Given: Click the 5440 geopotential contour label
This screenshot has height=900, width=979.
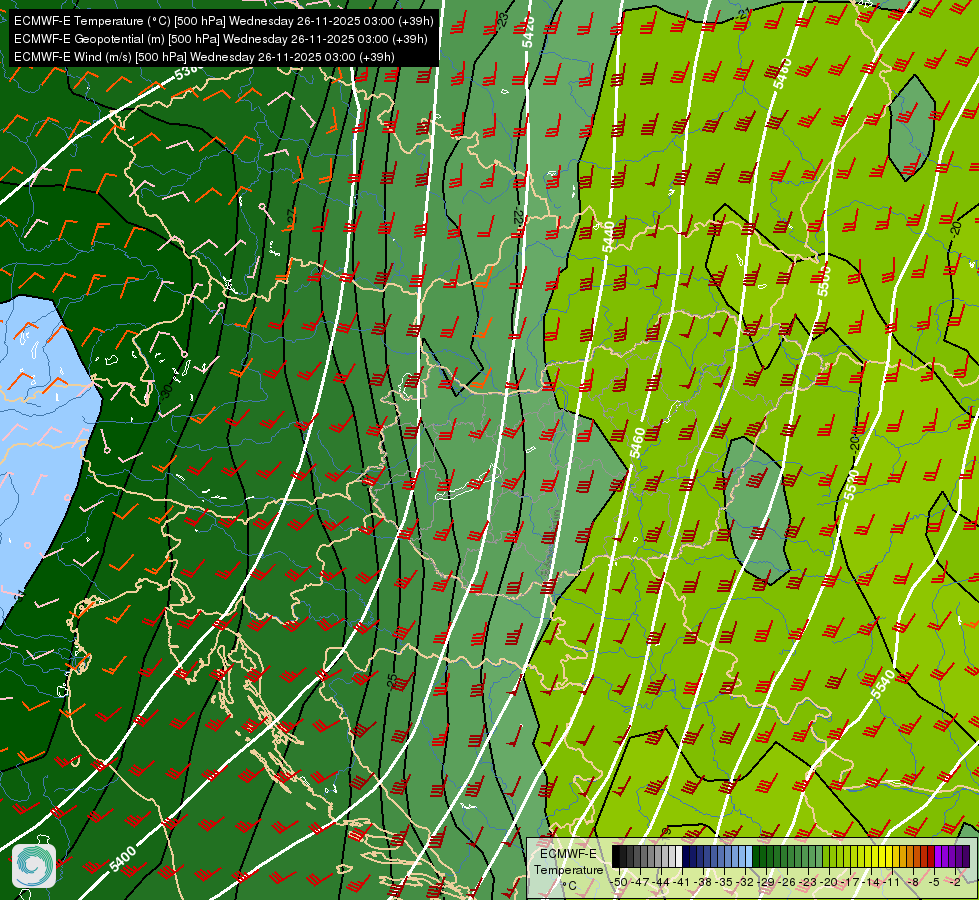Looking at the screenshot, I should click(609, 237).
